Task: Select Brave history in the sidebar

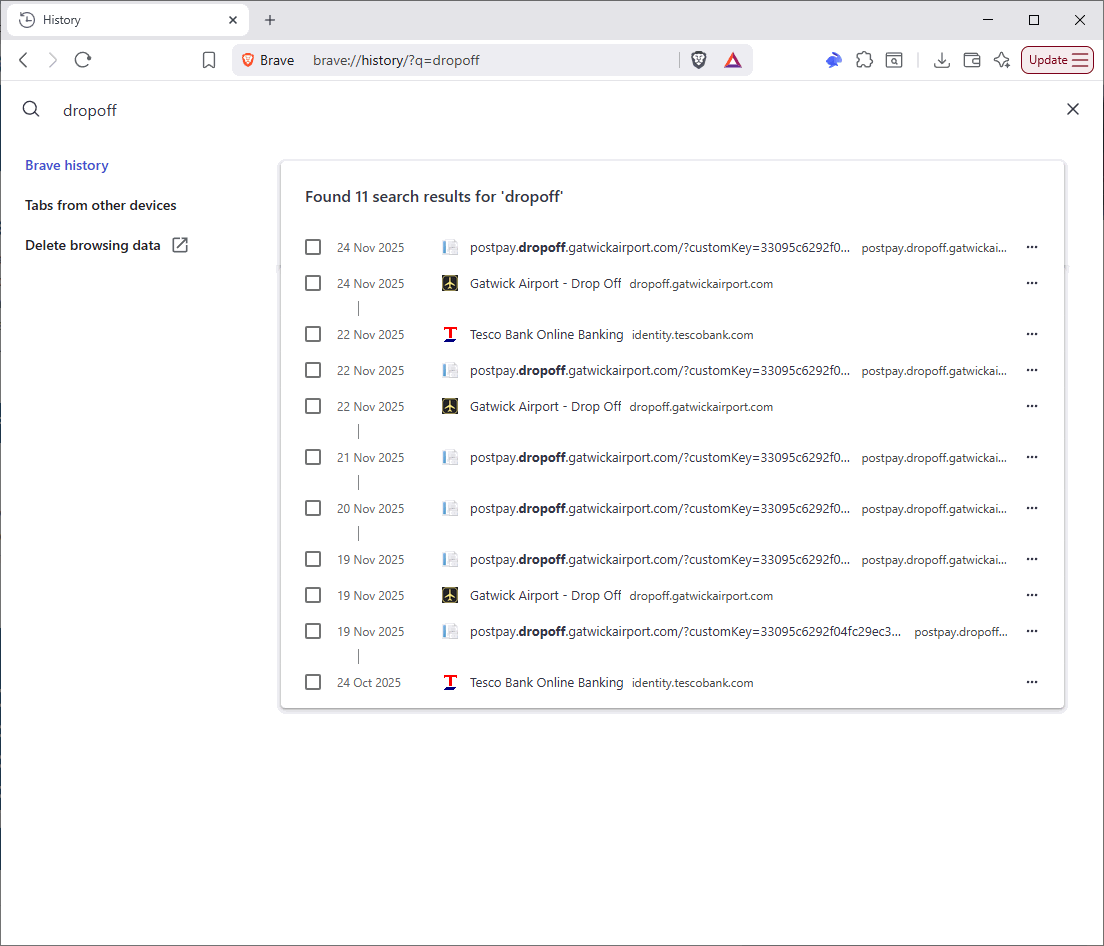Action: click(x=67, y=165)
